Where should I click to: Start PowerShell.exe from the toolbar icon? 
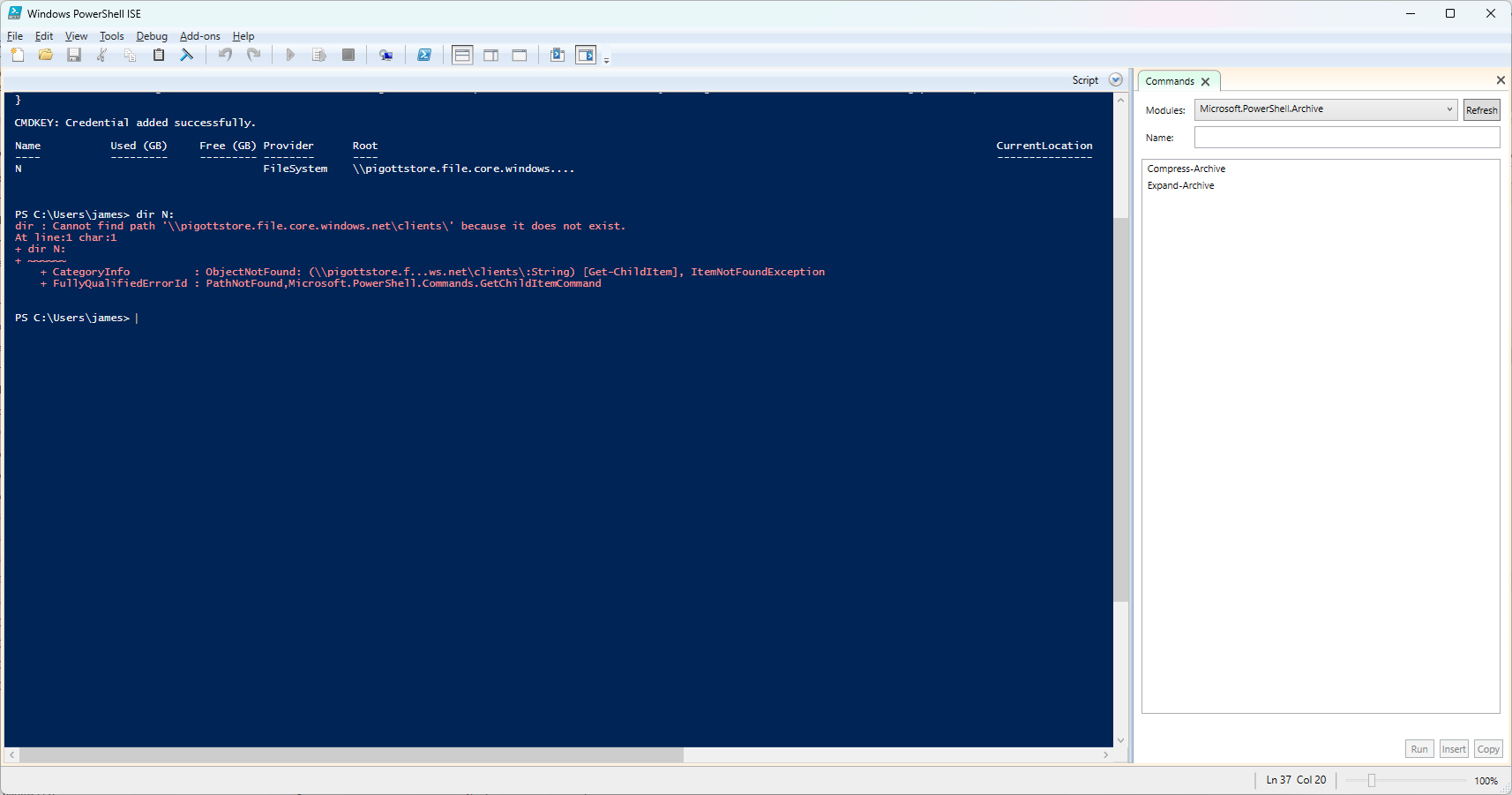pyautogui.click(x=425, y=55)
